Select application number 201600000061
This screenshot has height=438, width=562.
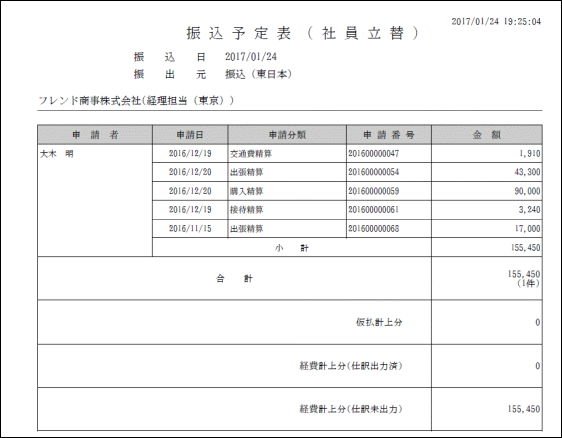click(x=373, y=210)
